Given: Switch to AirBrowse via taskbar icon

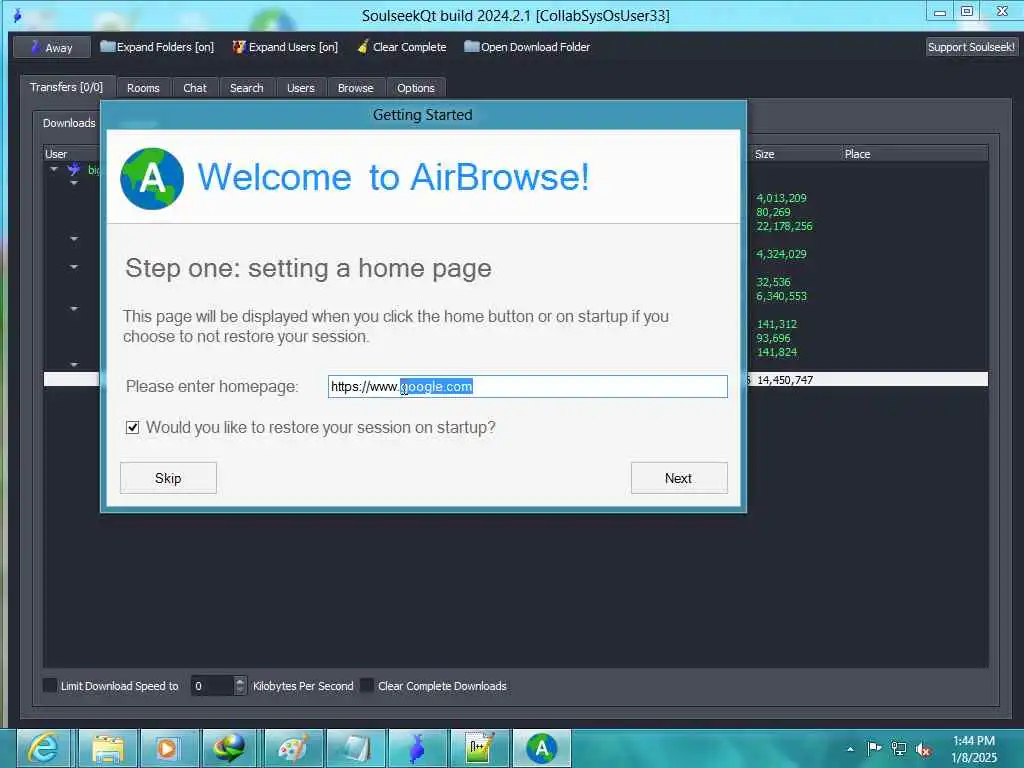Looking at the screenshot, I should 541,748.
